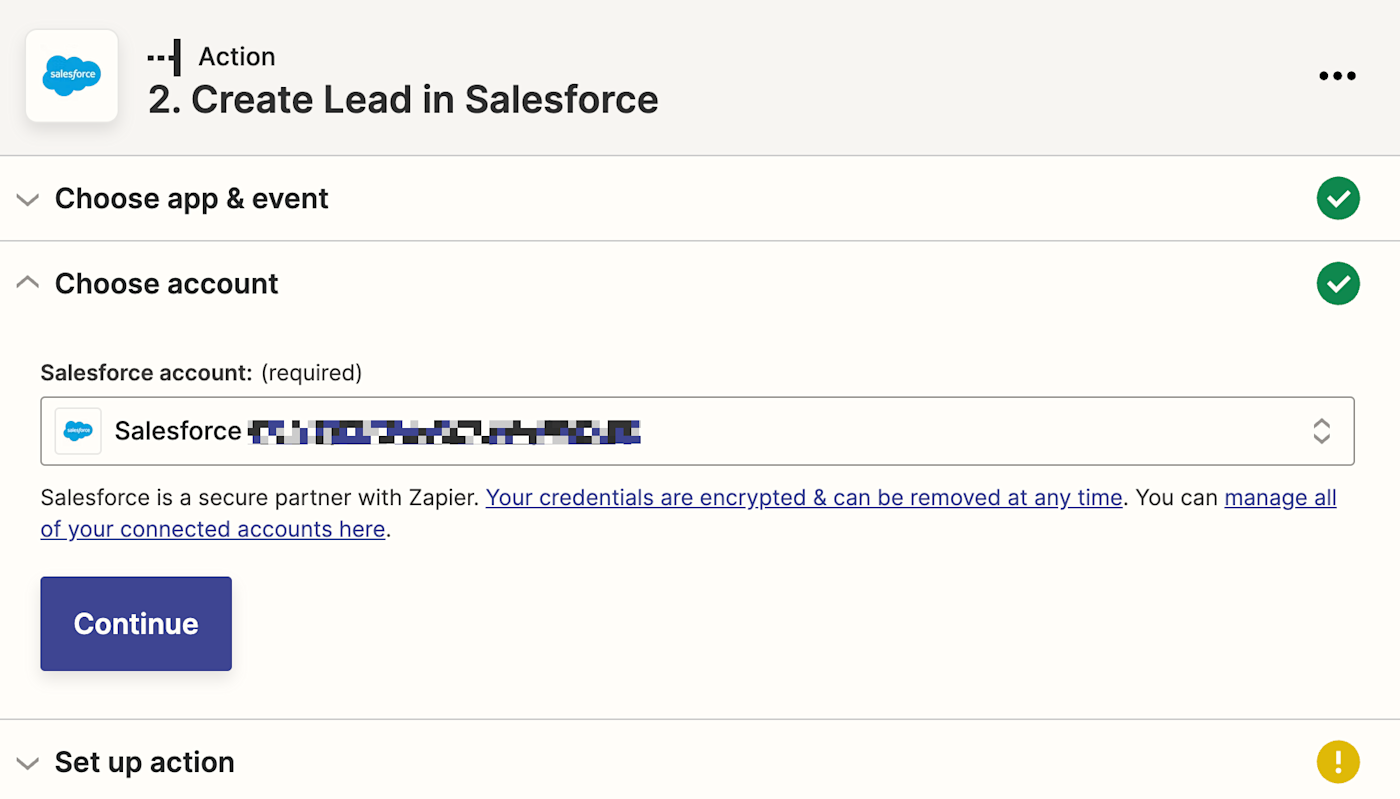
Task: Open the three-dot more options menu
Action: (1337, 76)
